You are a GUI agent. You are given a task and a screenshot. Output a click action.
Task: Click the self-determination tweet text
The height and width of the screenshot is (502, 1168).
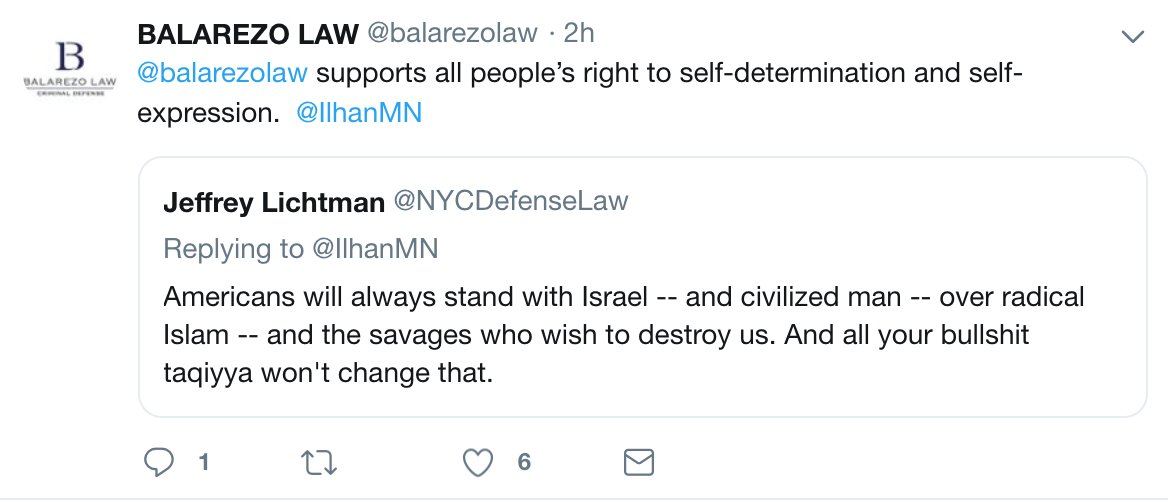[x=660, y=74]
